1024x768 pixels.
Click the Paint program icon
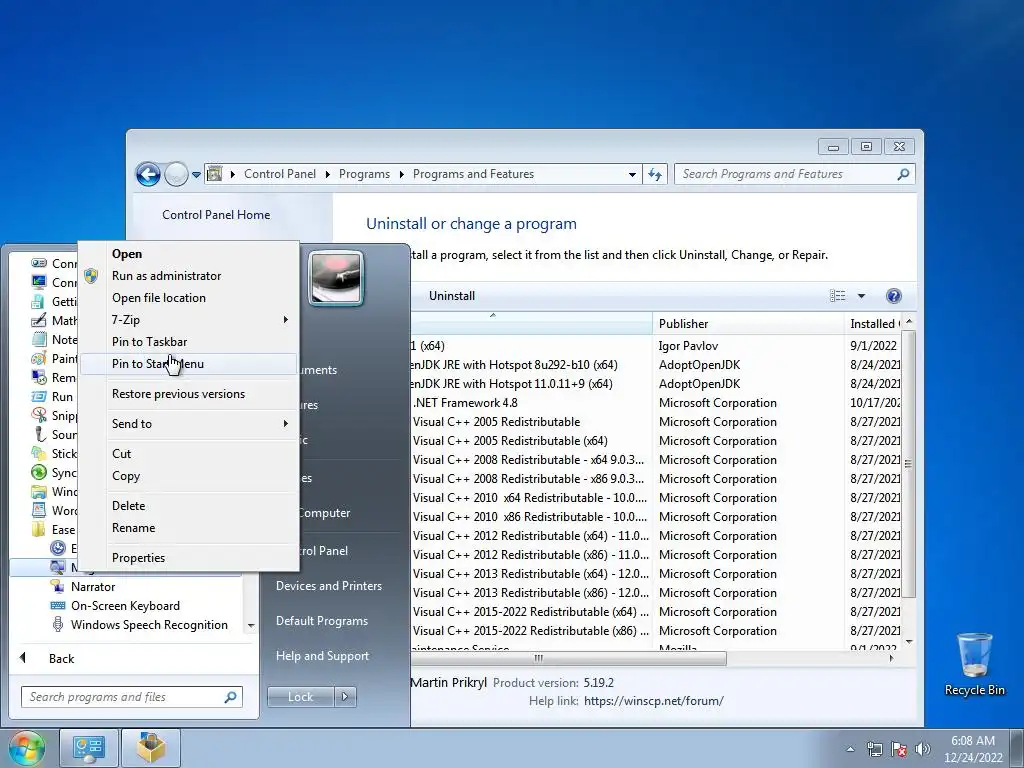click(x=39, y=359)
